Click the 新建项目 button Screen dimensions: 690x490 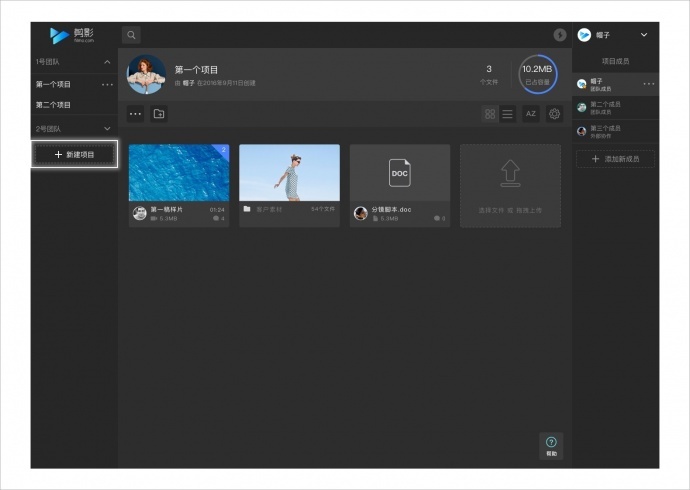tap(74, 154)
